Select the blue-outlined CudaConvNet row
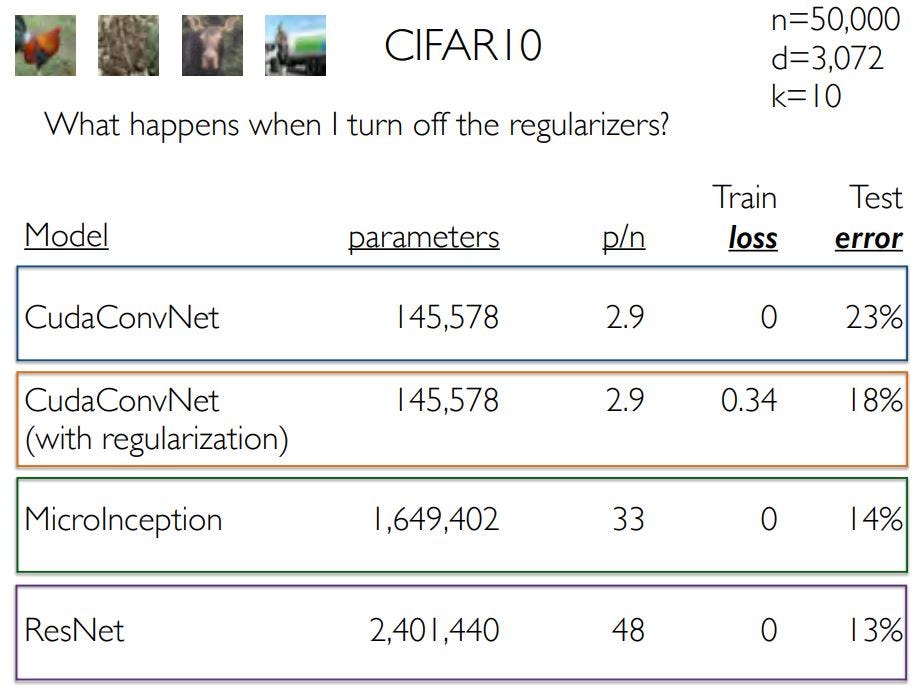 coord(462,314)
